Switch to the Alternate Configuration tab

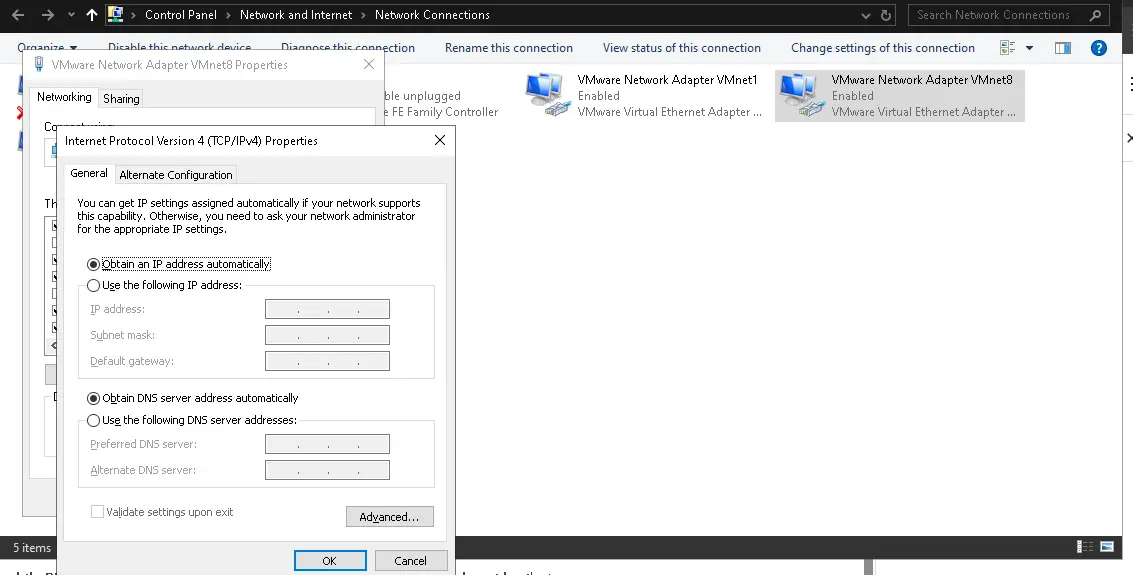click(x=176, y=175)
